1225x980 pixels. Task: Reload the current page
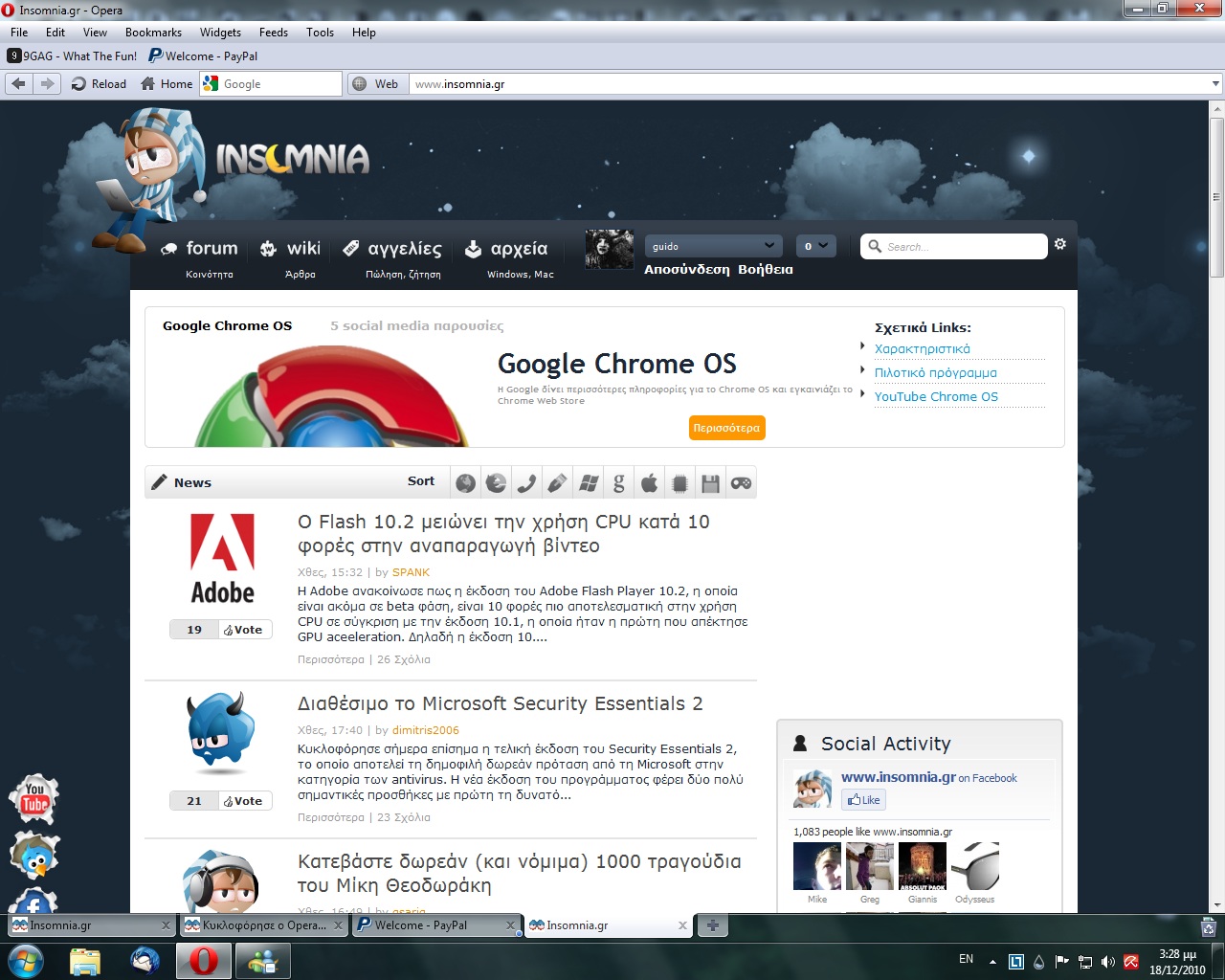tap(99, 84)
